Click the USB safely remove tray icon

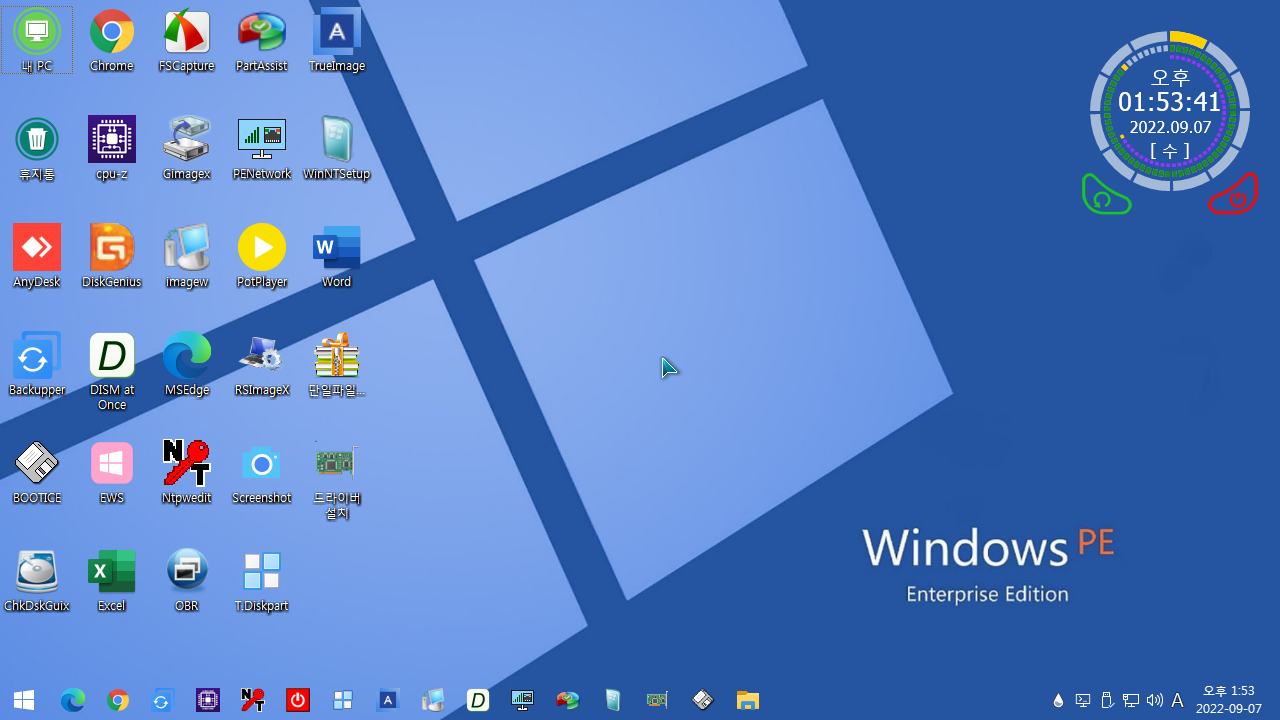coord(1107,700)
